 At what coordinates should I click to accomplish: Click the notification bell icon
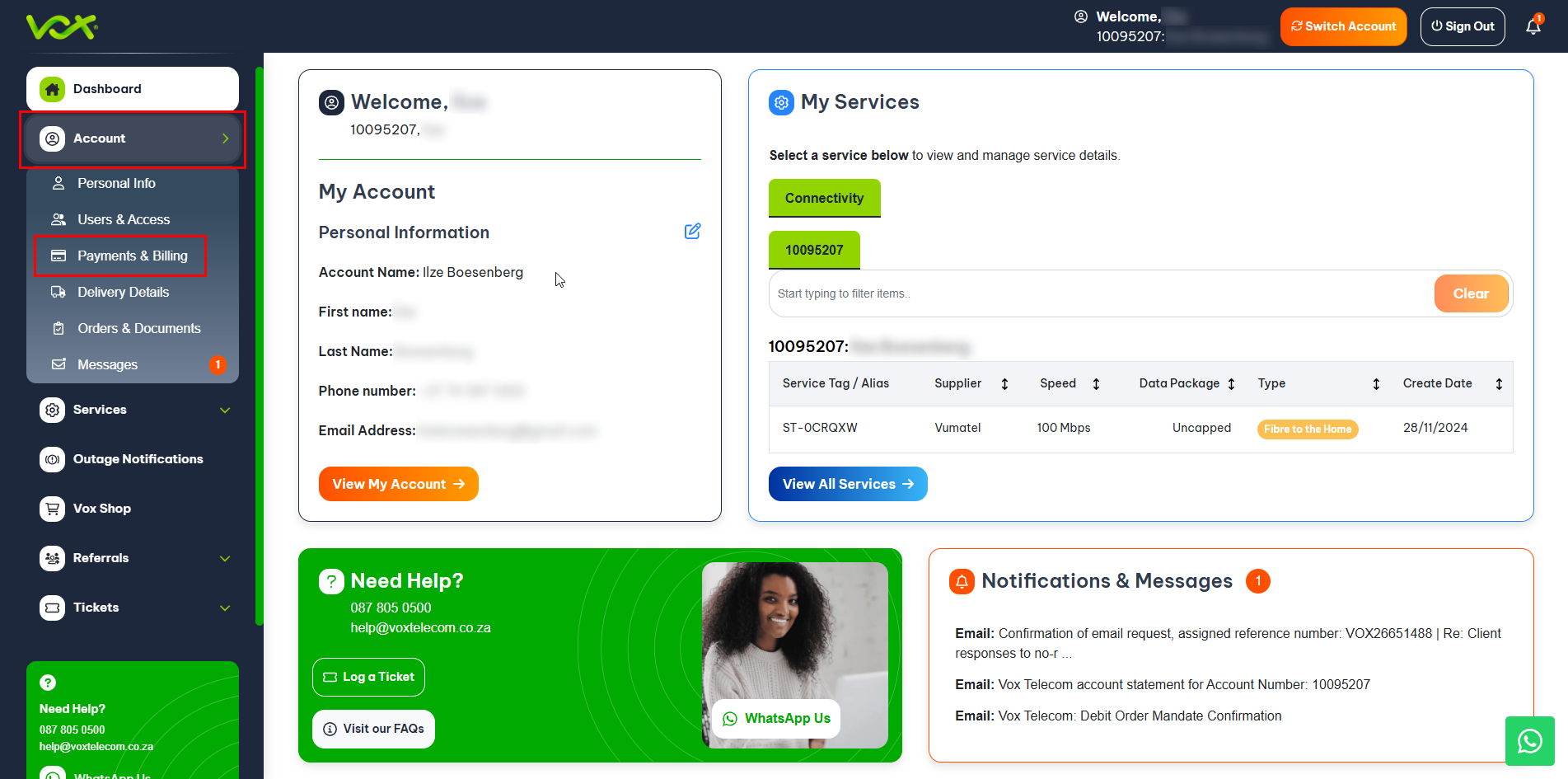click(x=1533, y=26)
